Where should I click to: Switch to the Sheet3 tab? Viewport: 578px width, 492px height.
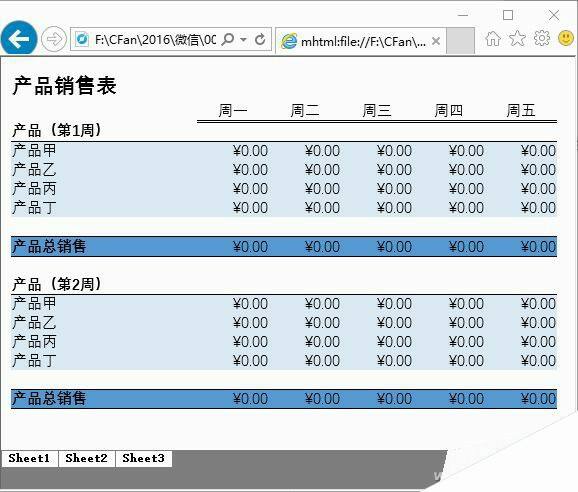tap(144, 458)
